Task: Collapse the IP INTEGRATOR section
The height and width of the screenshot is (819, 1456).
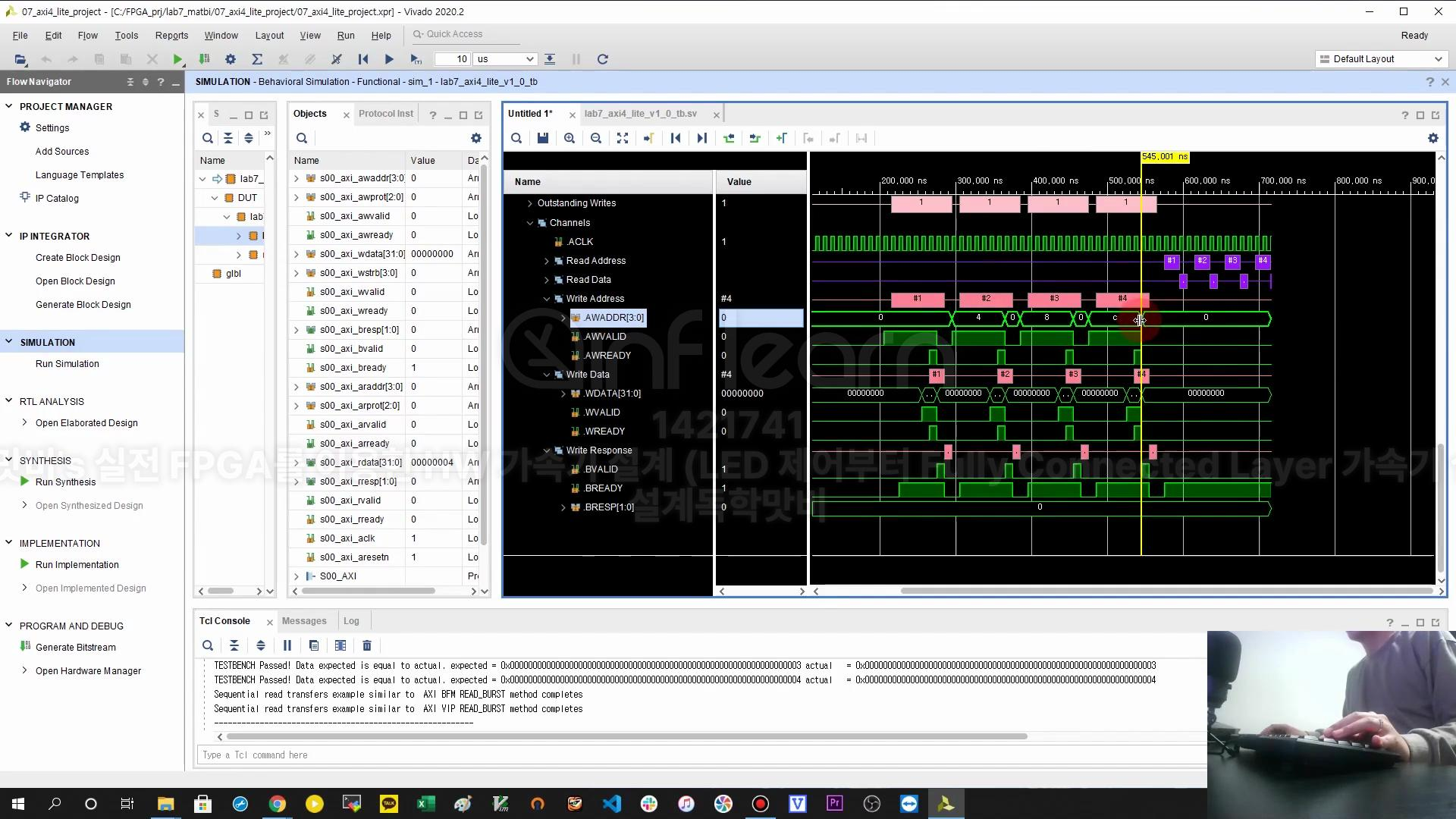Action: tap(9, 236)
